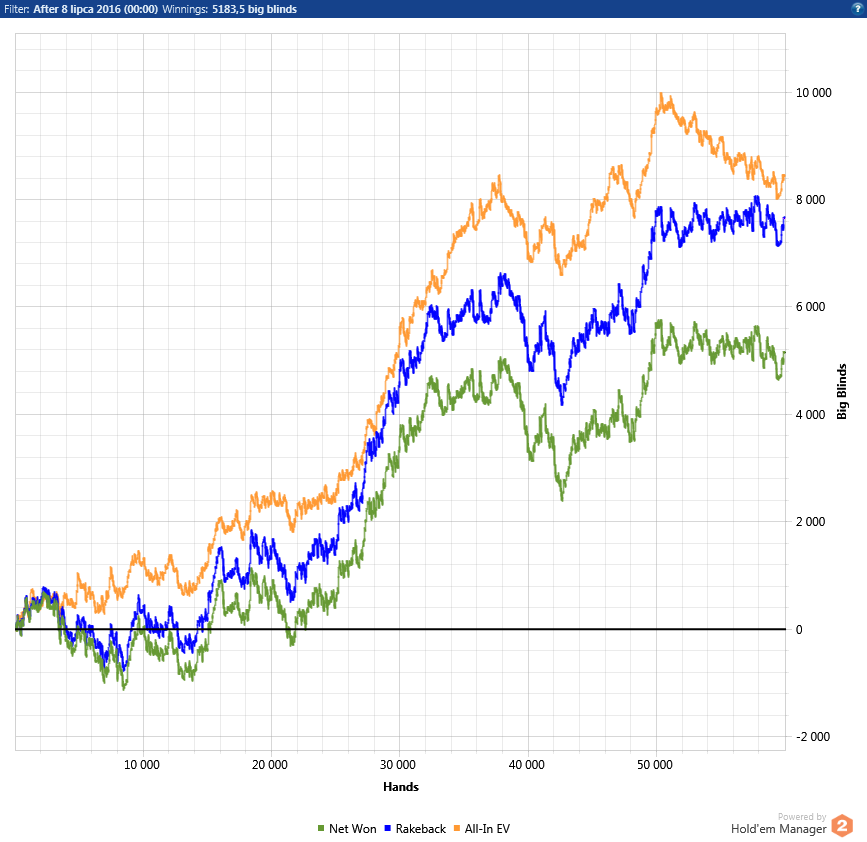Click the '10 000' x-axis hands label
Viewport: 867px width, 842px height.
pos(142,765)
